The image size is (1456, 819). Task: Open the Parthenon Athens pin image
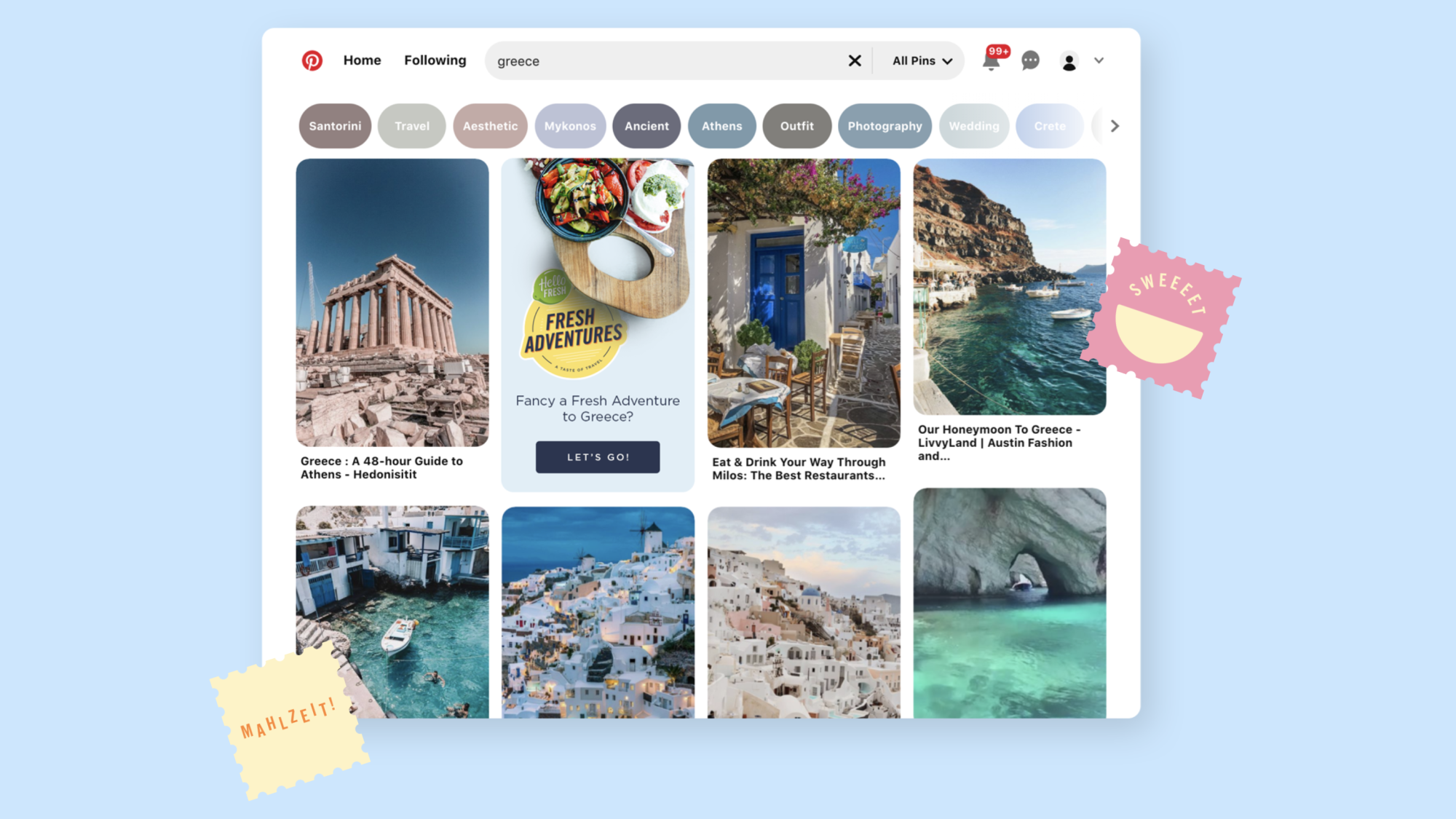392,302
